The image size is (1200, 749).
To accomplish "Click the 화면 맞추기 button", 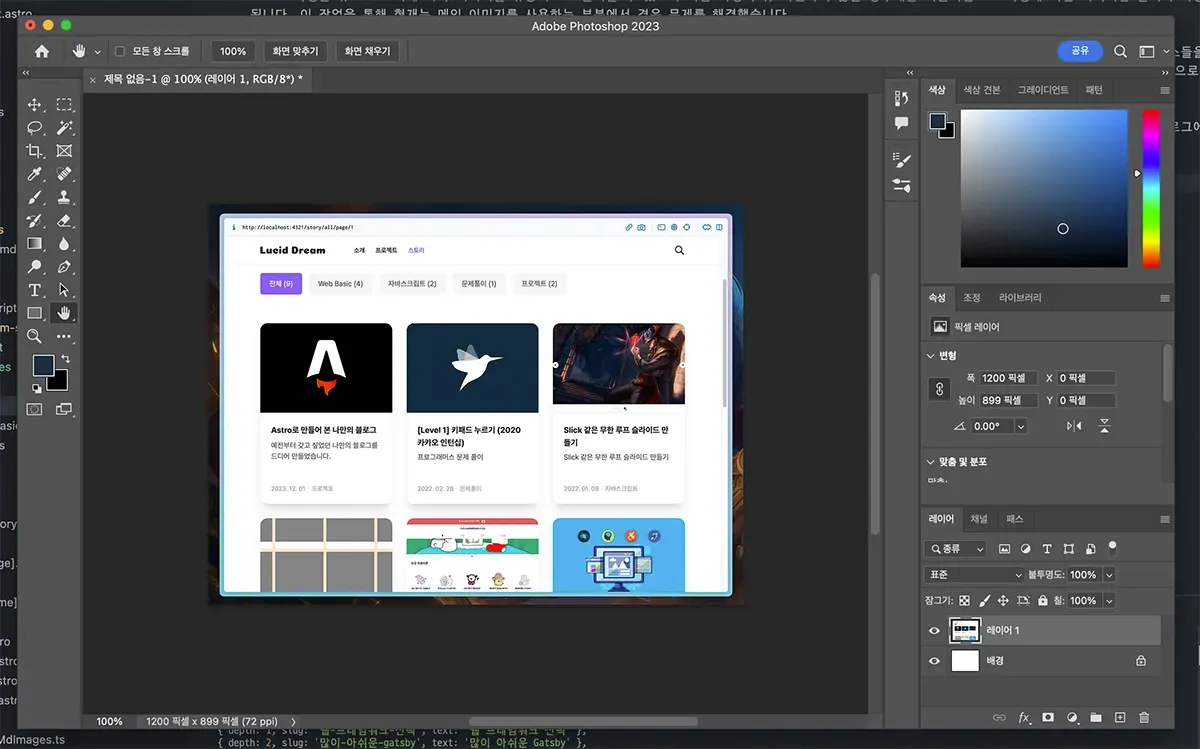I will click(x=296, y=51).
